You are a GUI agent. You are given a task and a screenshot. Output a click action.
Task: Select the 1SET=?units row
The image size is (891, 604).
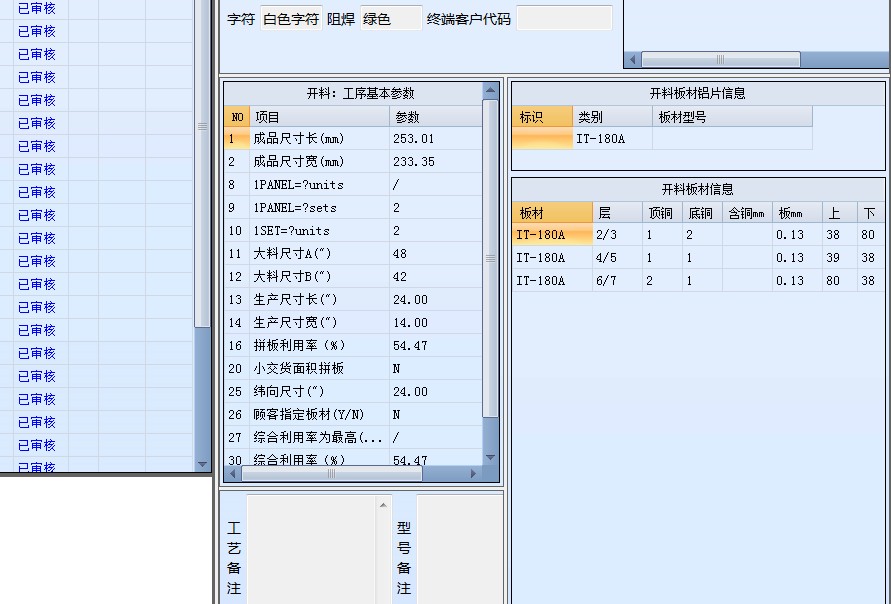click(353, 231)
